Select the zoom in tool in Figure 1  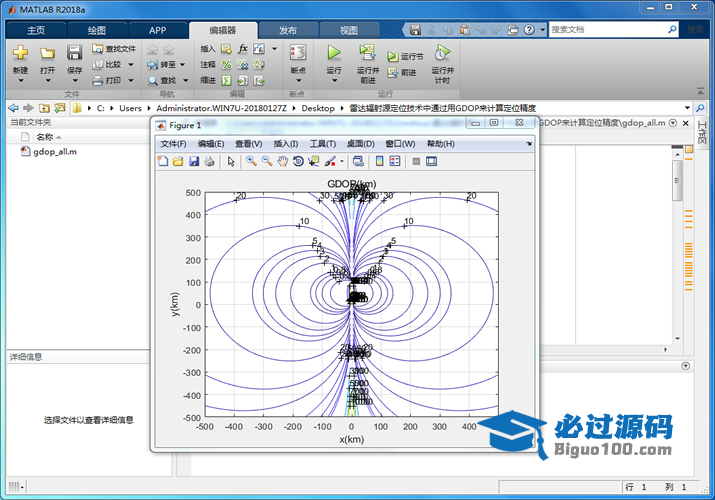pos(251,161)
